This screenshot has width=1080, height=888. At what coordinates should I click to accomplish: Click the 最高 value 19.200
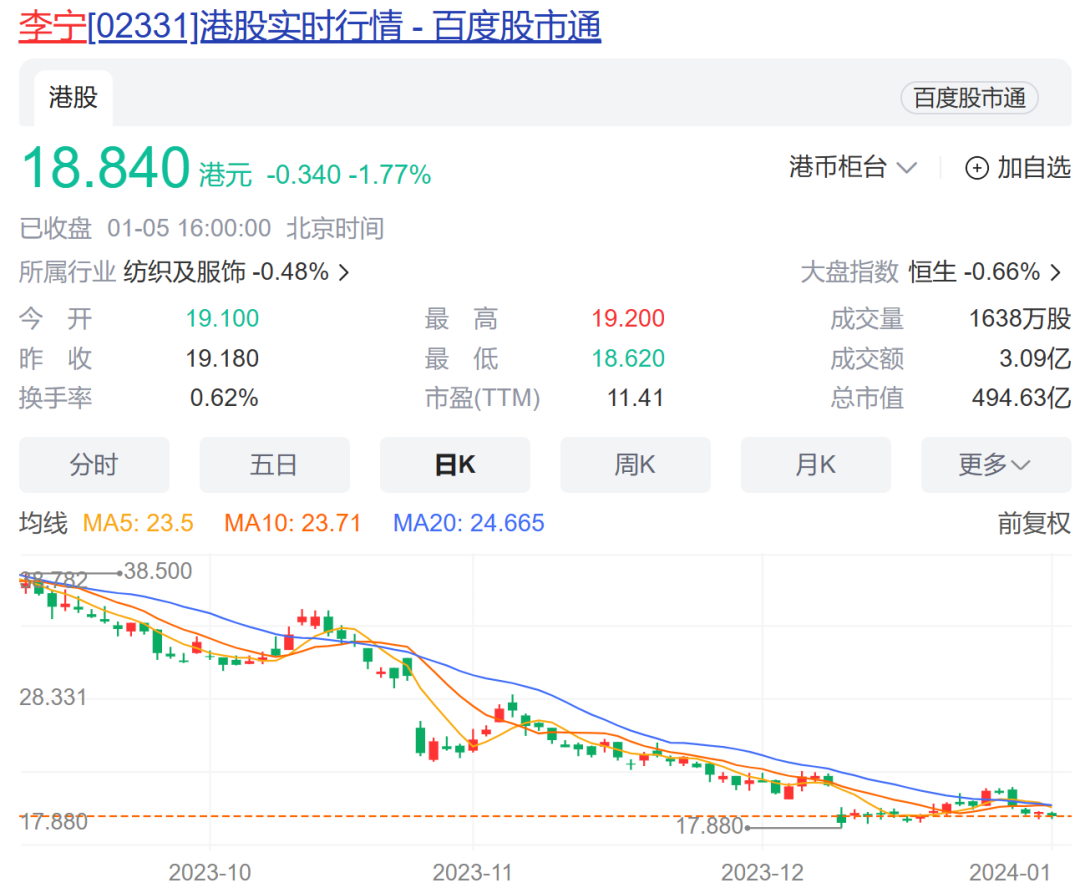[627, 318]
